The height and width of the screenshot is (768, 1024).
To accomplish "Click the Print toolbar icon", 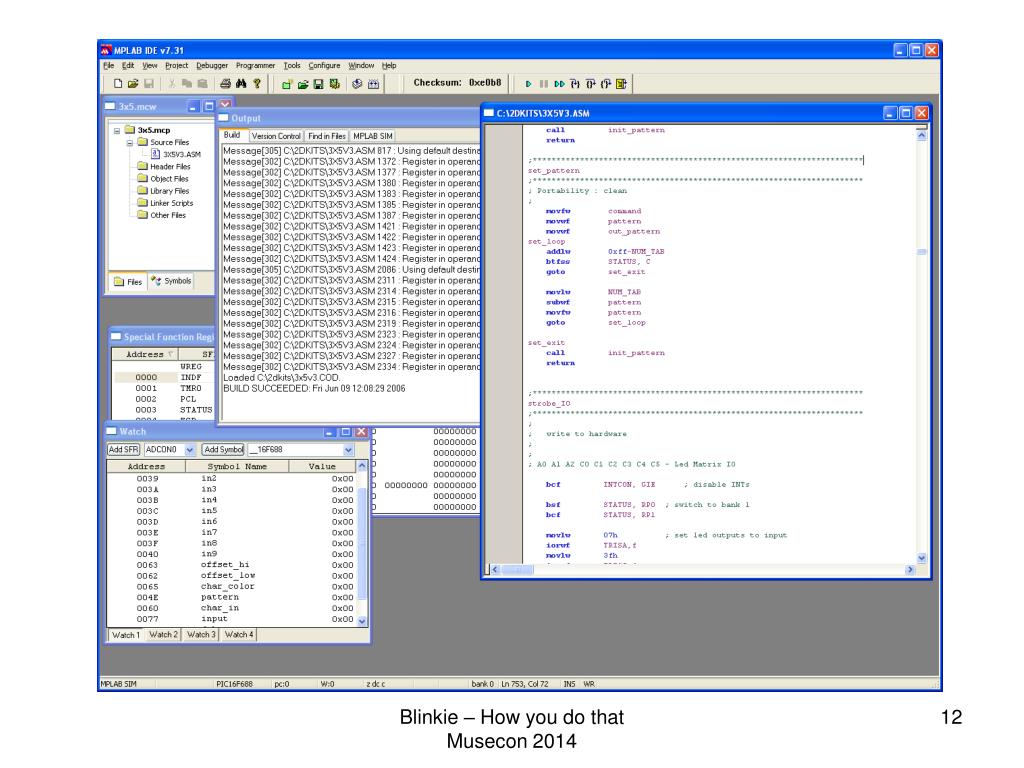I will [225, 84].
